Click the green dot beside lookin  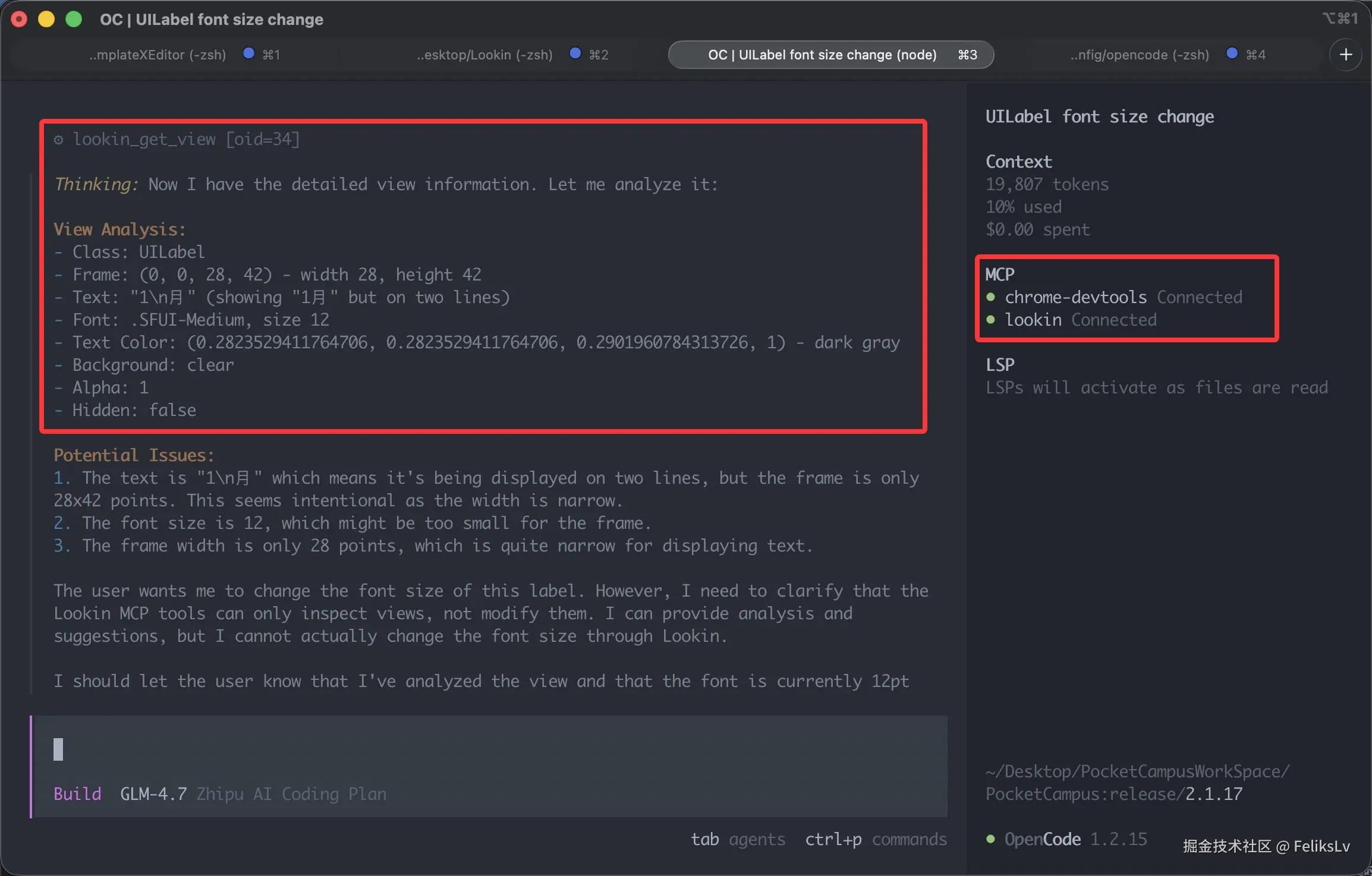[x=990, y=320]
